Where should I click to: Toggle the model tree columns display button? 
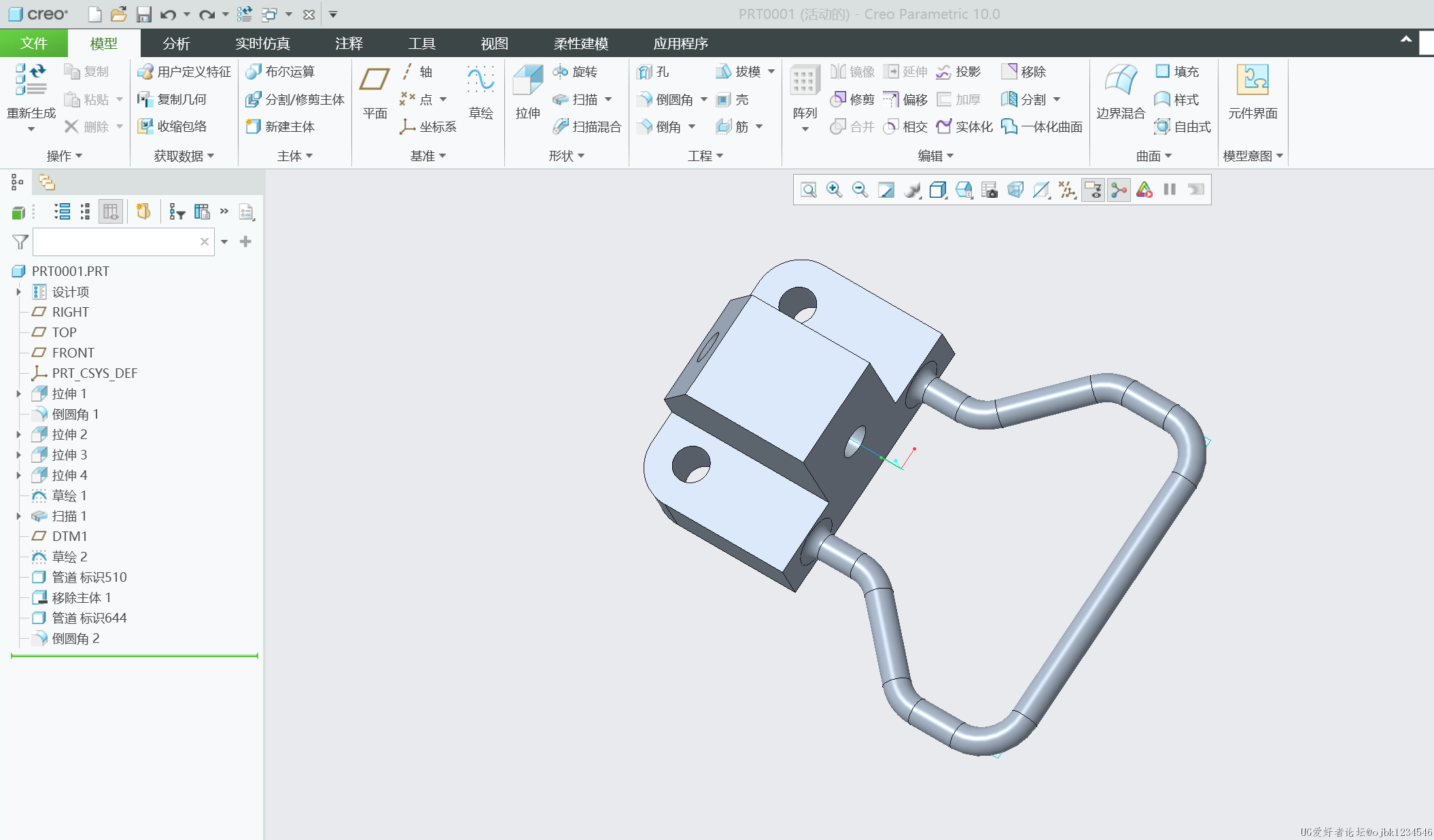(x=110, y=212)
